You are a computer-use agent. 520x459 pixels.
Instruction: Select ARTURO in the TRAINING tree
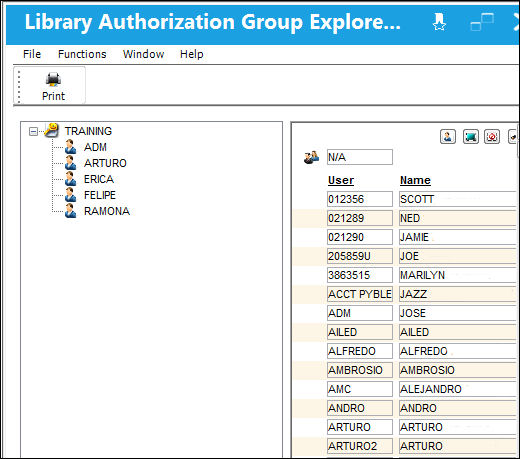tap(105, 163)
